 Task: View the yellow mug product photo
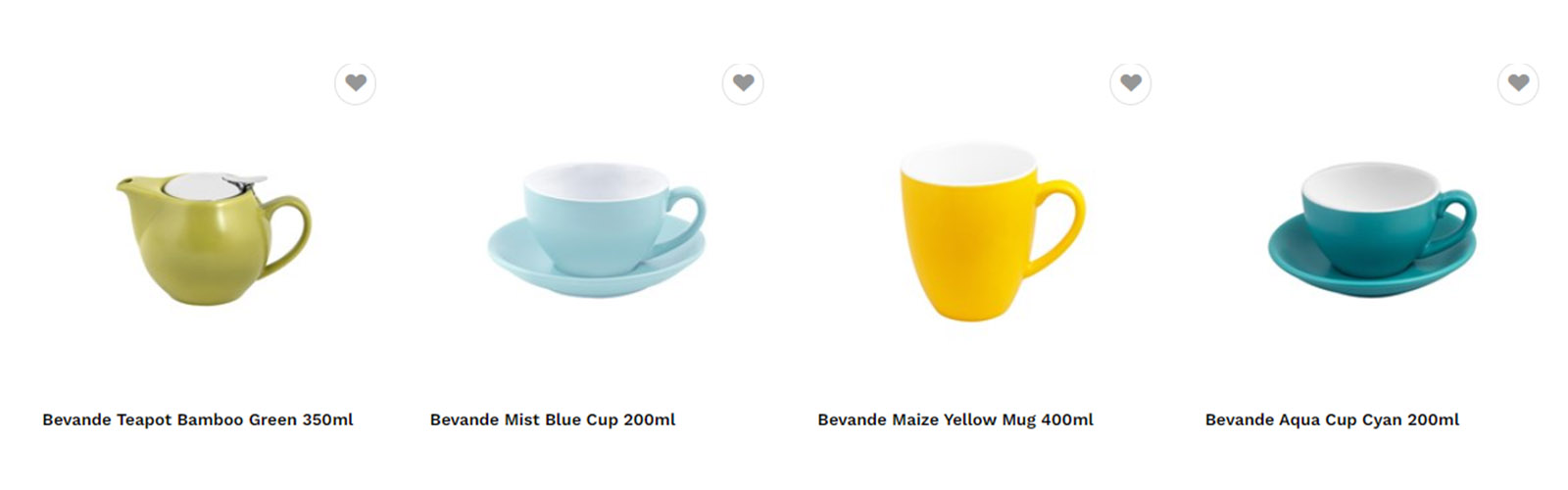[x=992, y=232]
